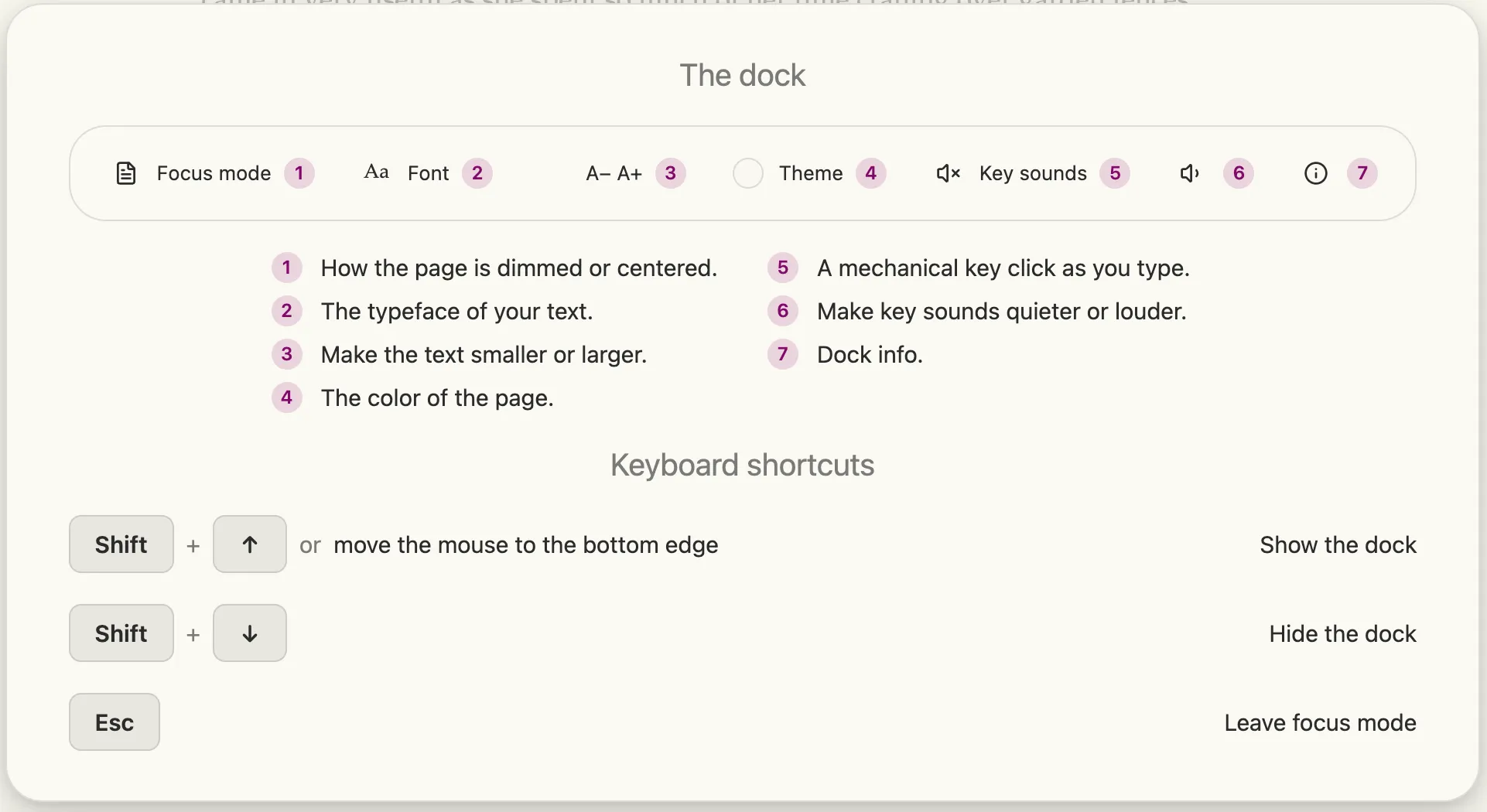Click the number 7 badge beside the info icon
Image resolution: width=1487 pixels, height=812 pixels.
coord(1362,173)
